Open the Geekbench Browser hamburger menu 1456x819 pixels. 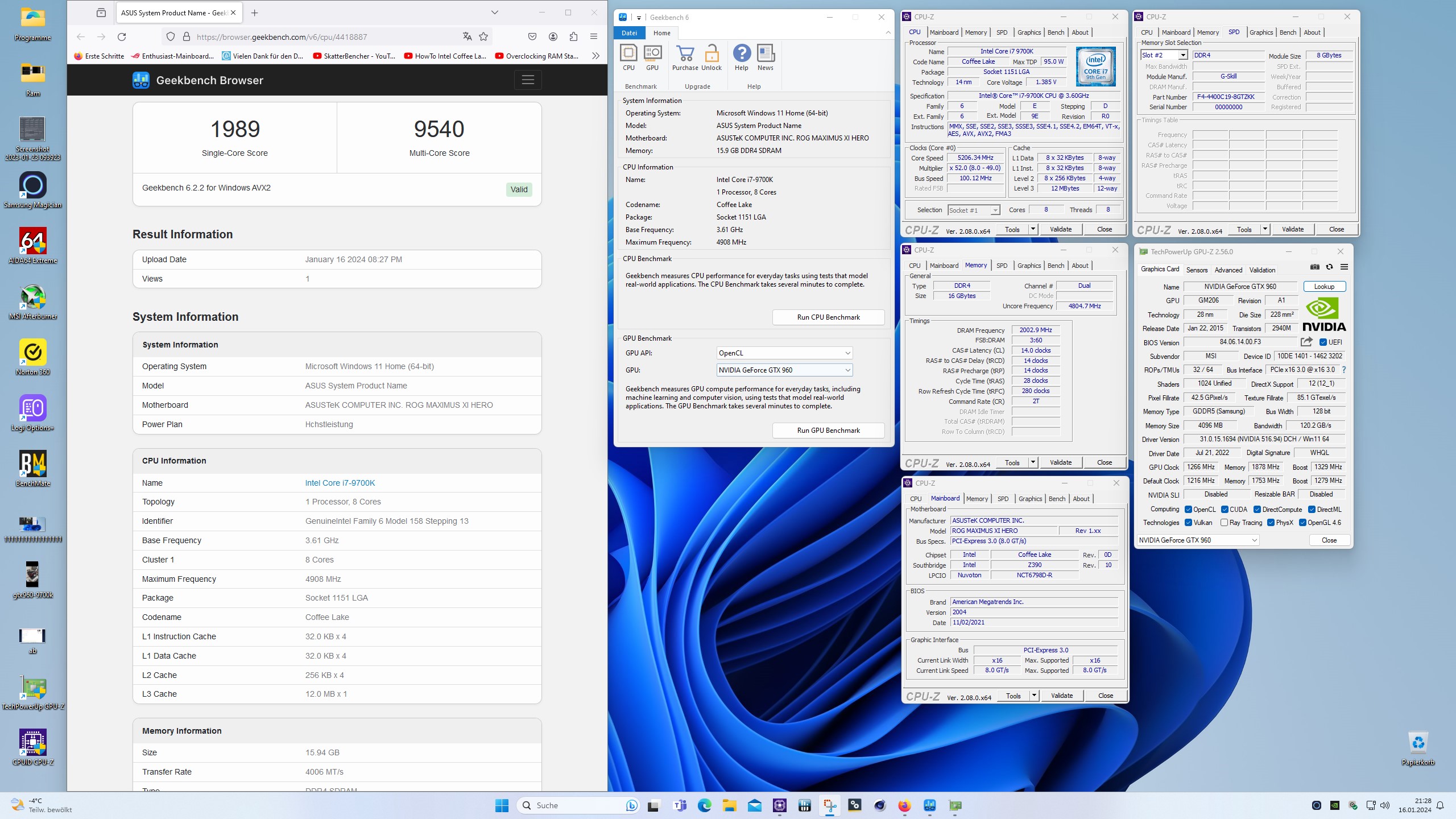pyautogui.click(x=528, y=80)
